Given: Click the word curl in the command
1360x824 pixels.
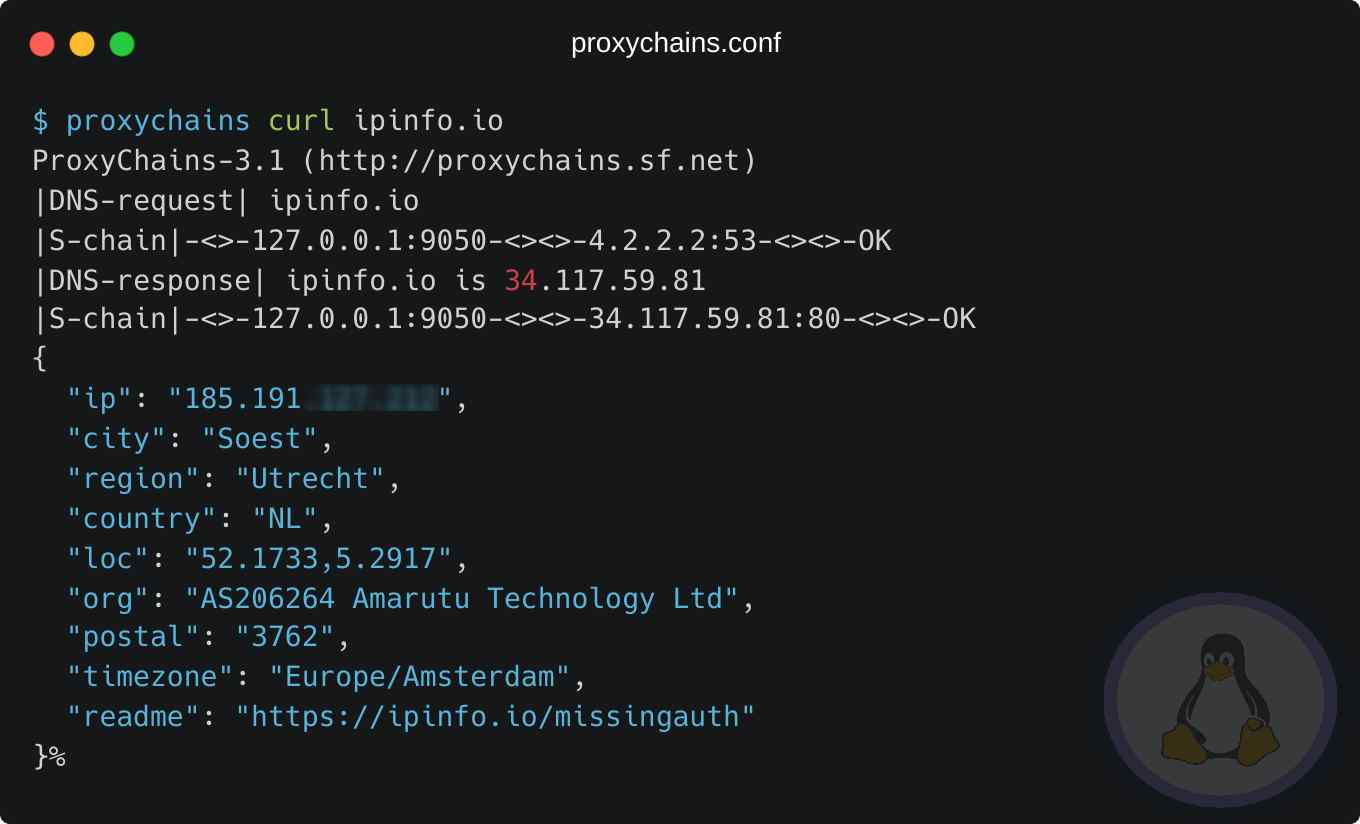Looking at the screenshot, I should [302, 122].
